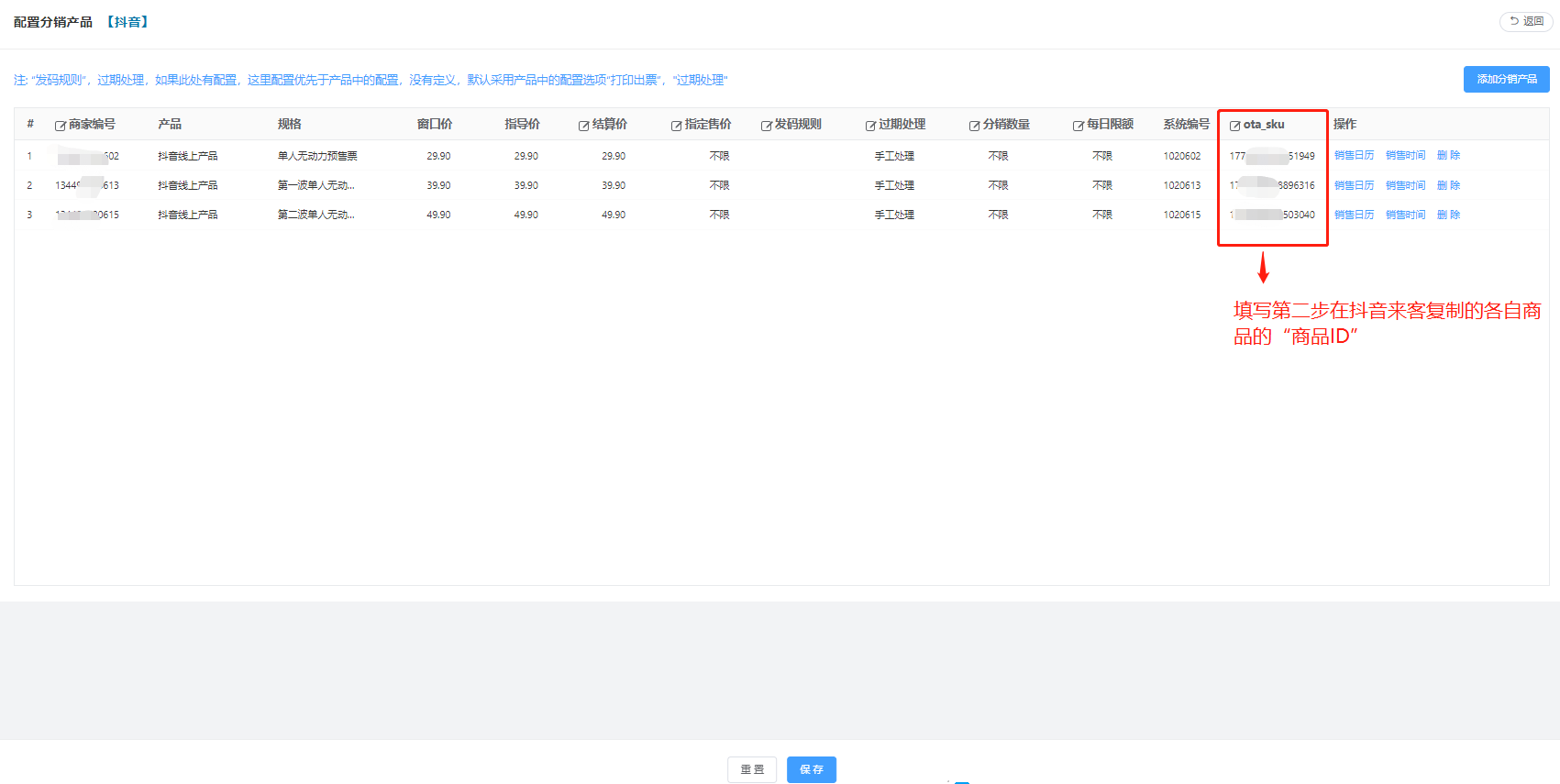Select the 单人无动力预售票 spec cell
The width and height of the screenshot is (1560, 784).
[317, 156]
